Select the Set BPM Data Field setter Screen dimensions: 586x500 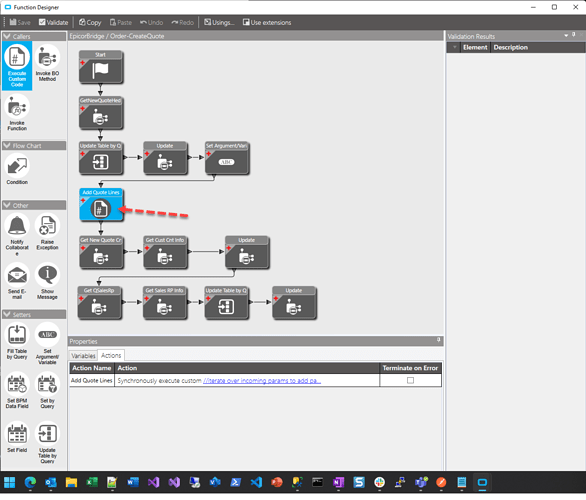click(x=17, y=391)
